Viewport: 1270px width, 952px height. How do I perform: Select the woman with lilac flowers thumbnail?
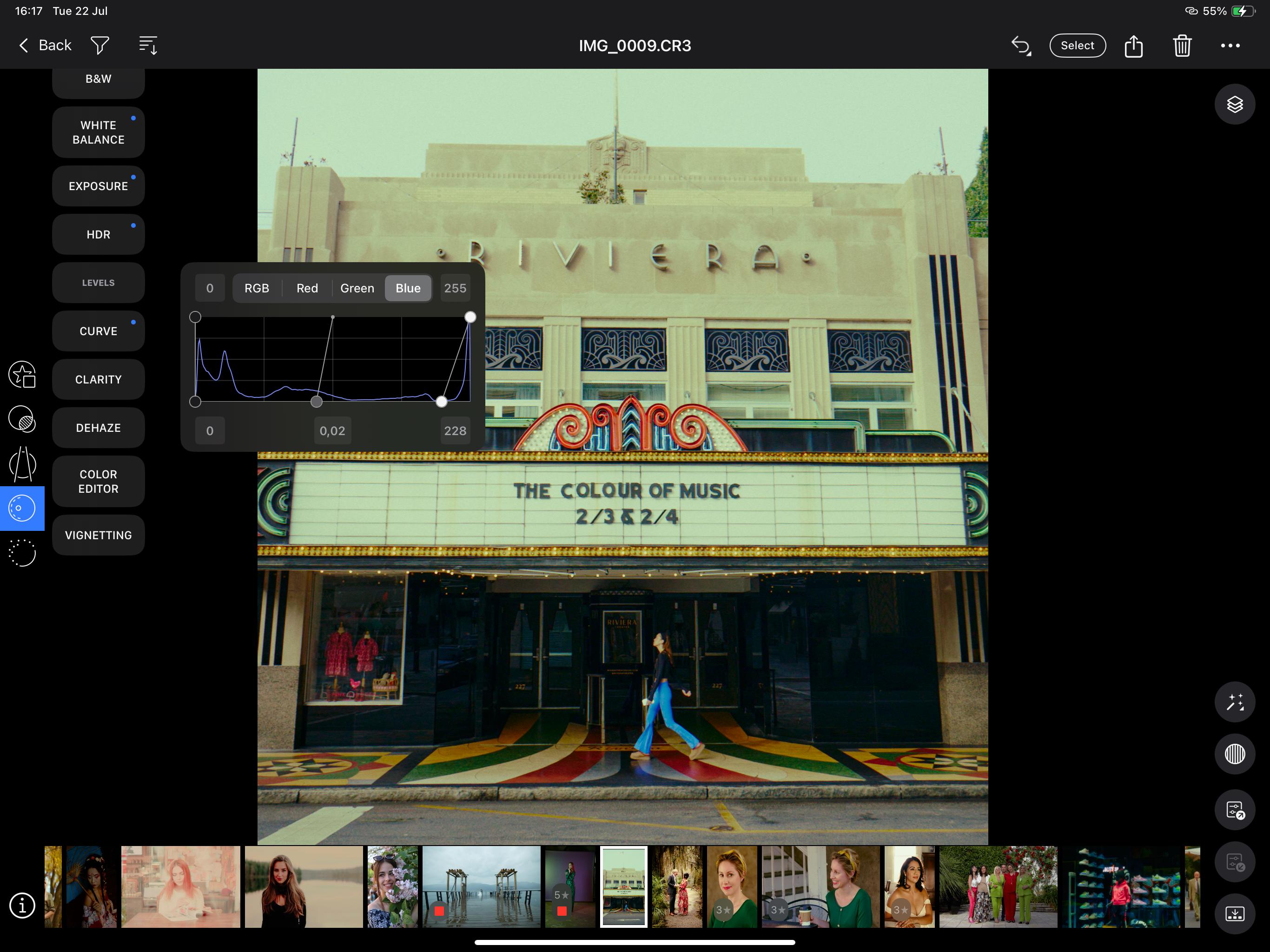pyautogui.click(x=393, y=886)
